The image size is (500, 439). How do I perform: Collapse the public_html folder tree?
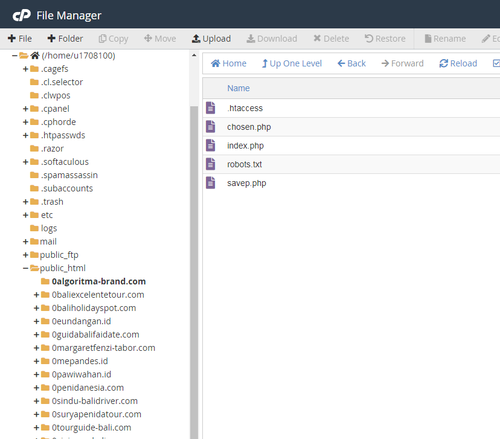coord(25,268)
